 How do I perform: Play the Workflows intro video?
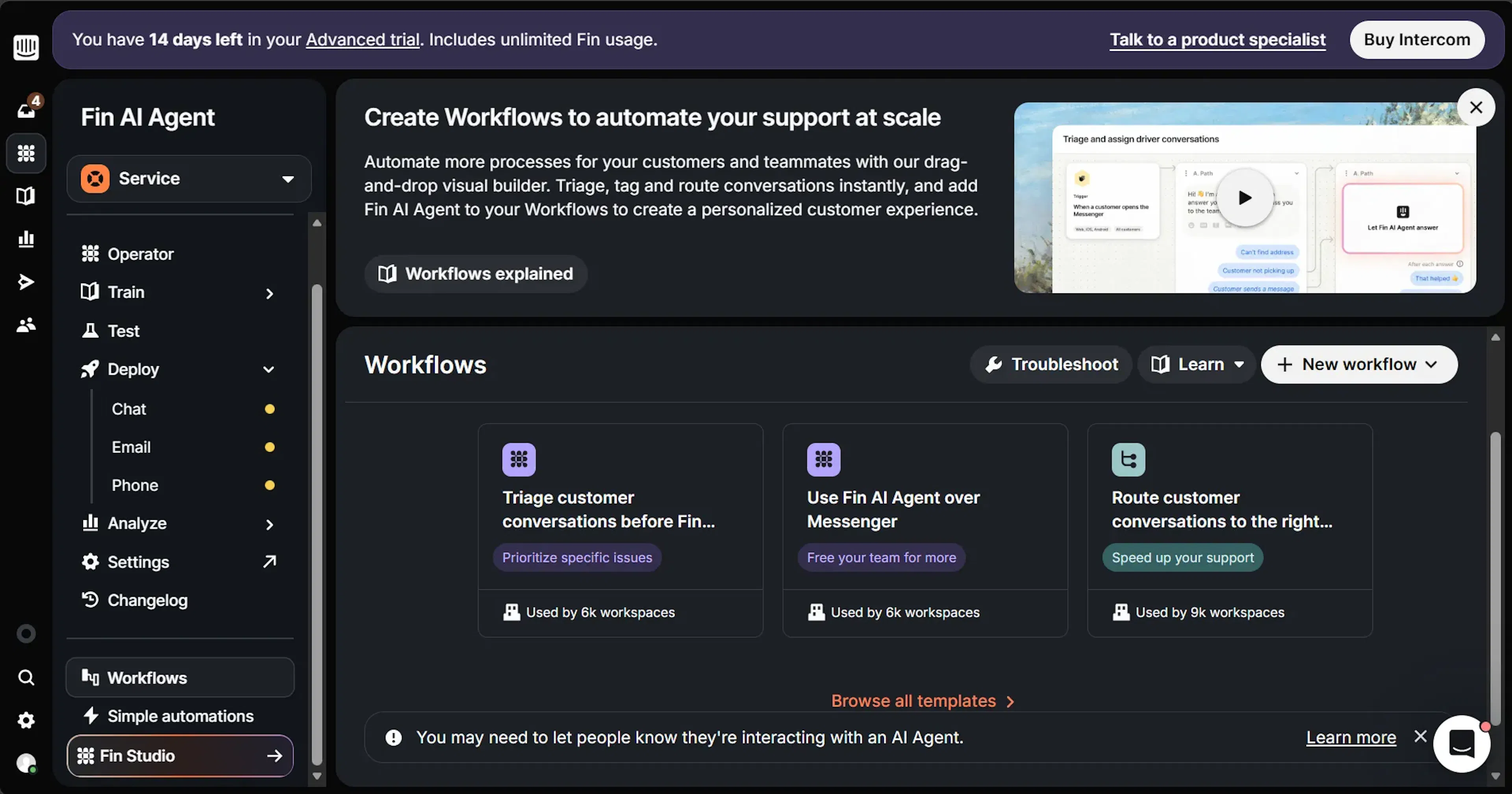point(1245,198)
